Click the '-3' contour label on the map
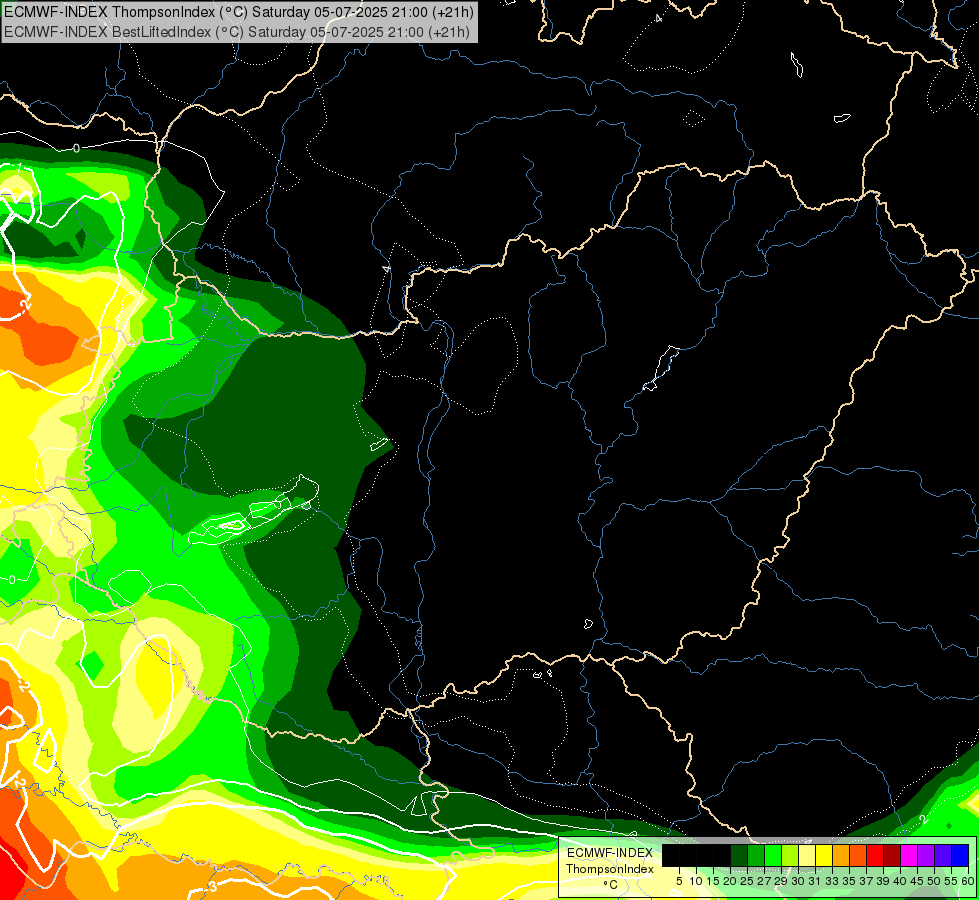The height and width of the screenshot is (900, 979). 212,887
